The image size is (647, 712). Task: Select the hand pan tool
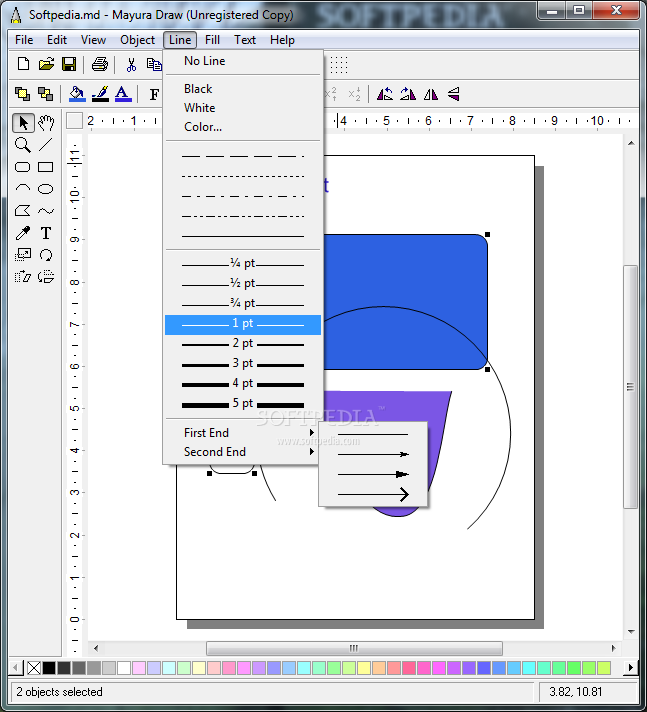[x=46, y=123]
